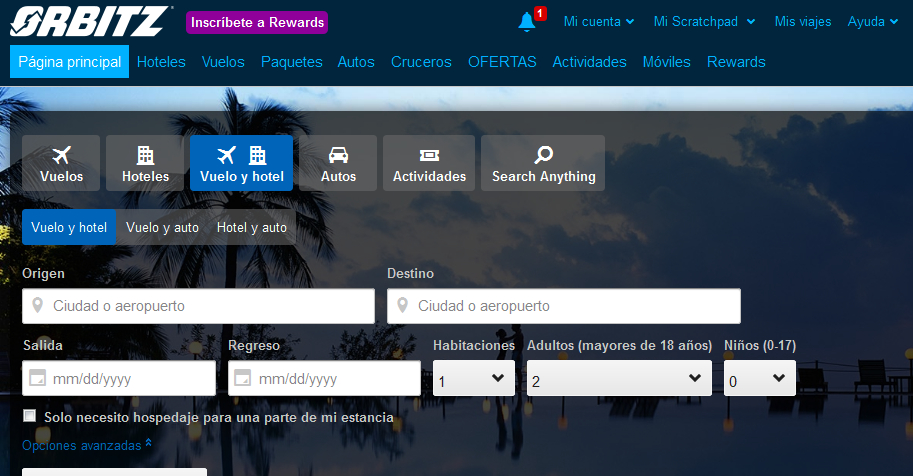Open the Niños count dropdown

759,379
